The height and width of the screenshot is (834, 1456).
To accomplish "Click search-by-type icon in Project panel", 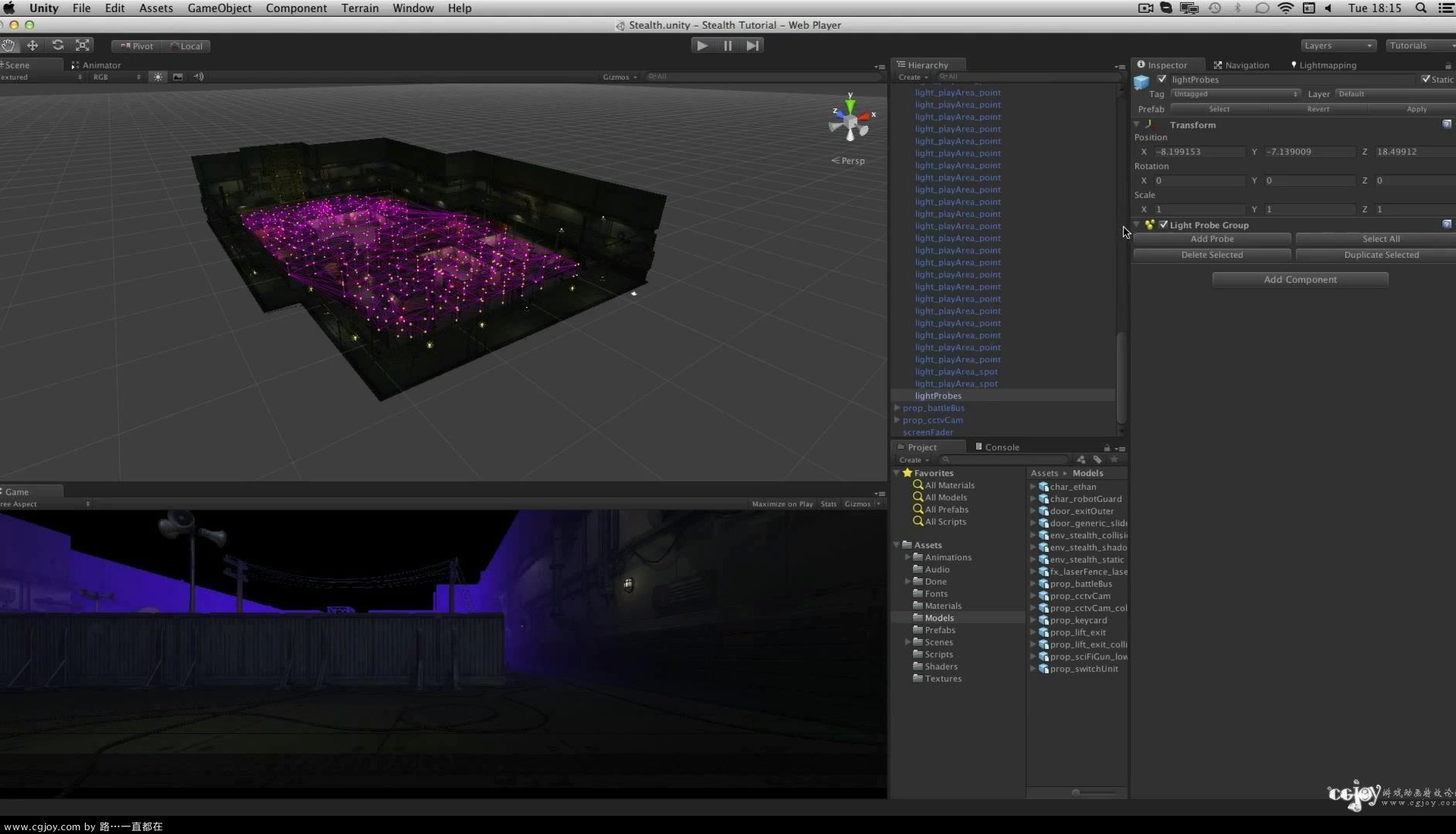I will [1081, 459].
